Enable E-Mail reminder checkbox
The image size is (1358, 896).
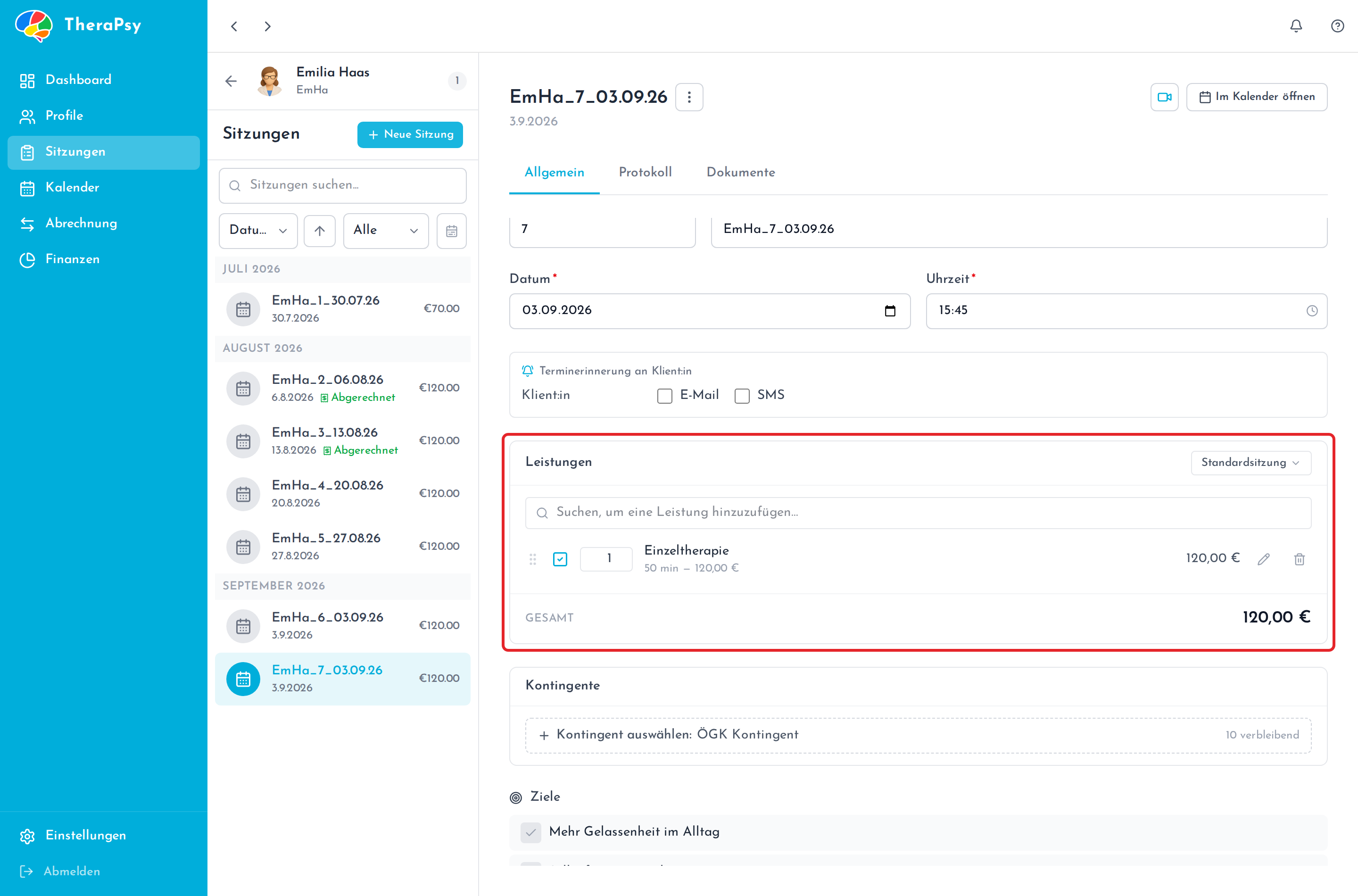(664, 396)
